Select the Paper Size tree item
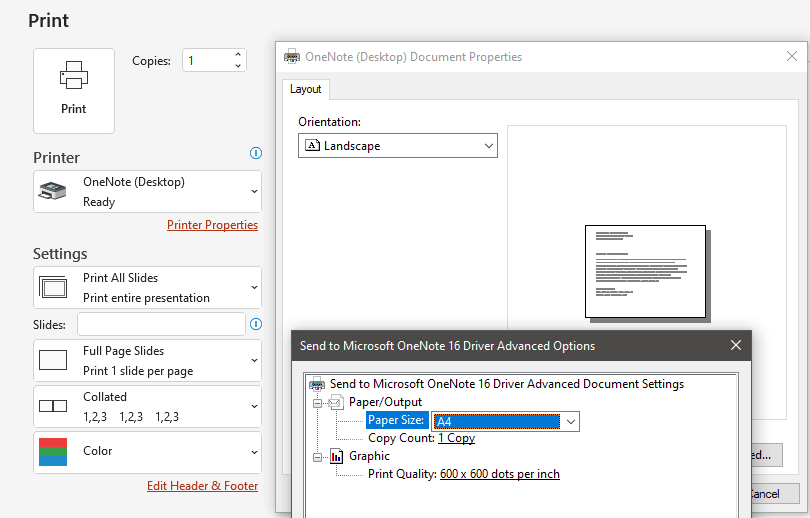The width and height of the screenshot is (810, 518). click(396, 420)
